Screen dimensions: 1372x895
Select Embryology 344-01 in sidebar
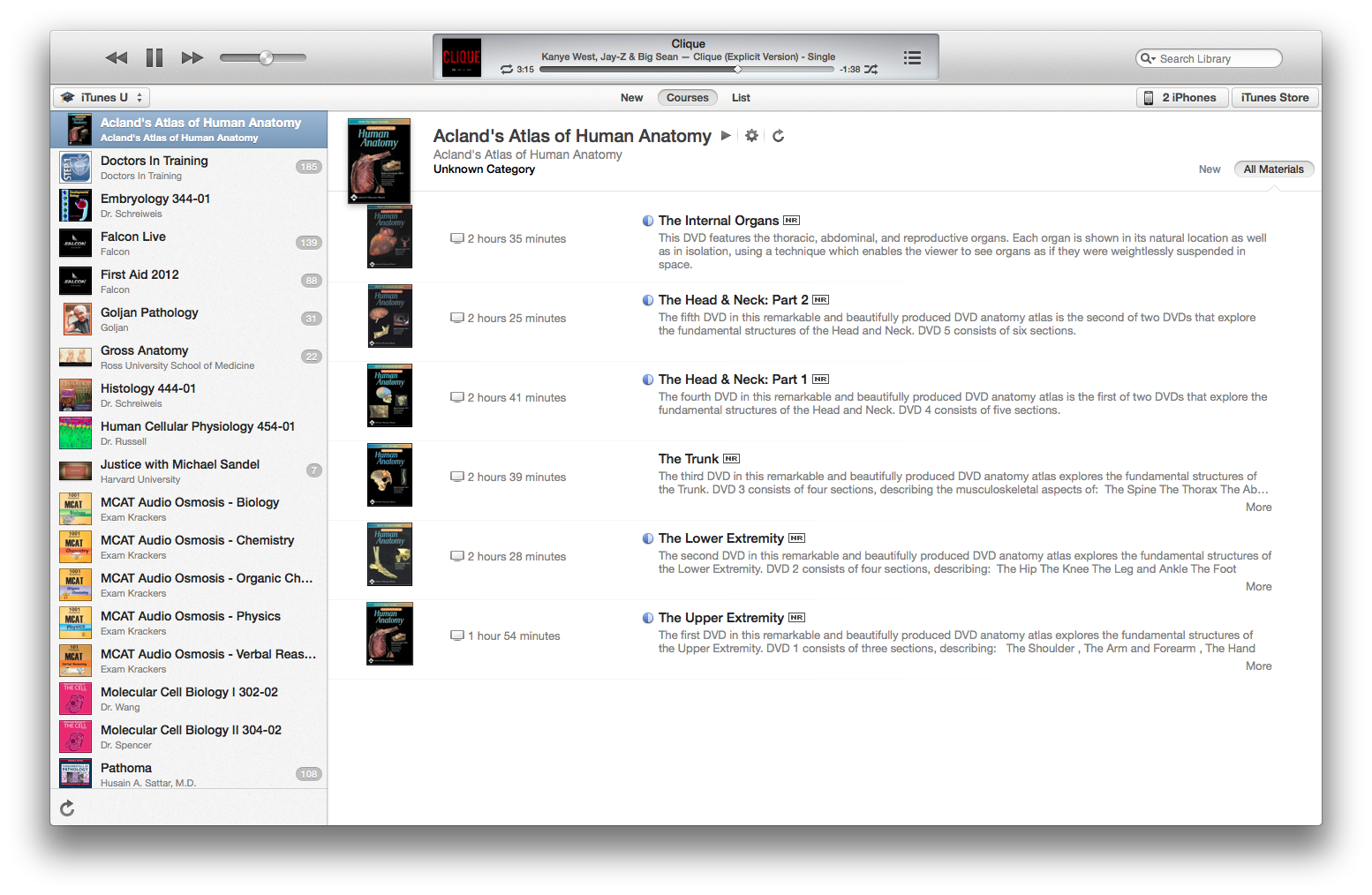[189, 205]
